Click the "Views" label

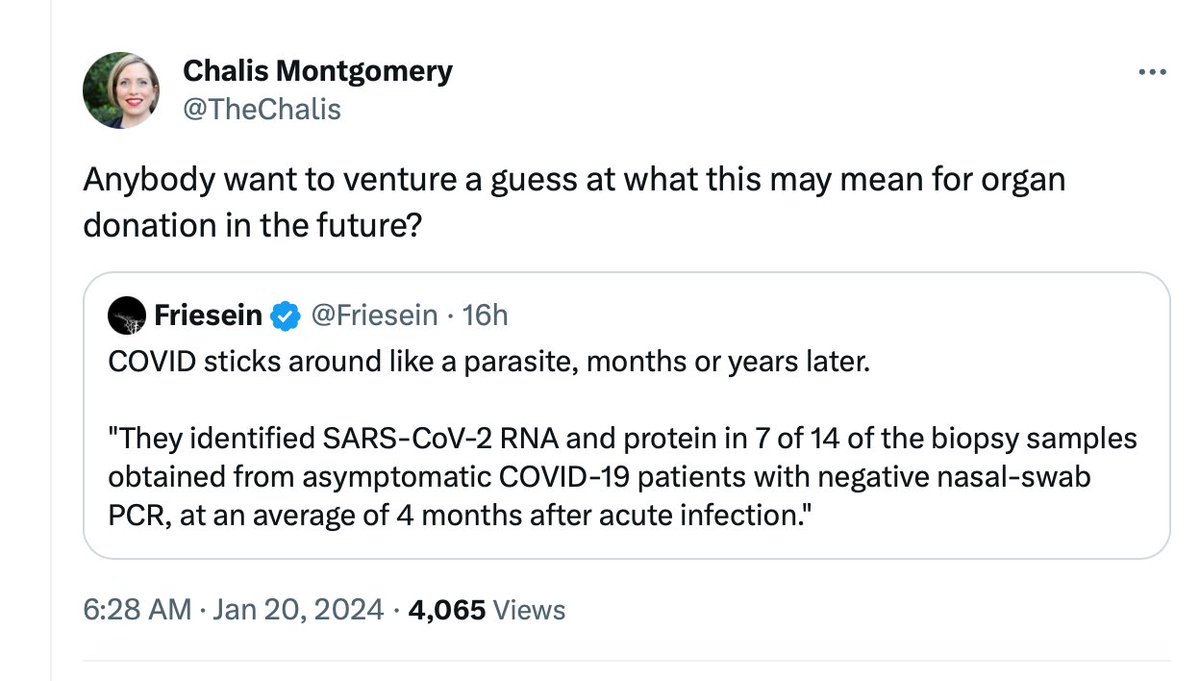click(530, 610)
